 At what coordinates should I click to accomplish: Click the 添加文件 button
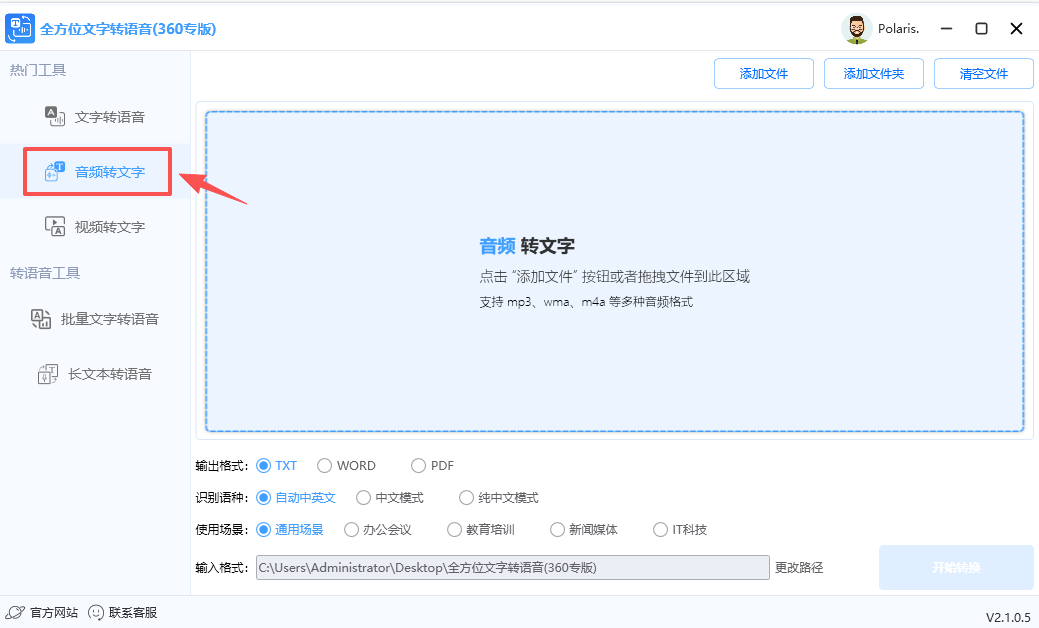click(763, 73)
